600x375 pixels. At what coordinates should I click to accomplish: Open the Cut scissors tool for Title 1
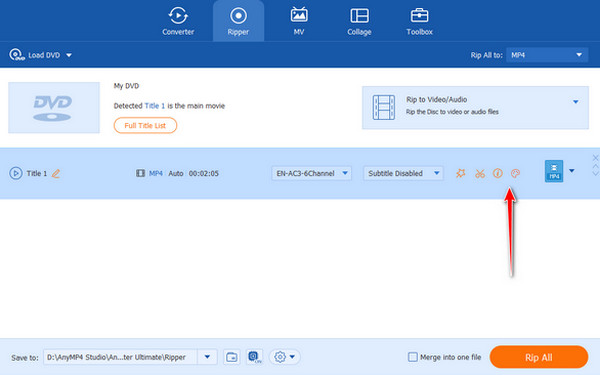coord(480,174)
